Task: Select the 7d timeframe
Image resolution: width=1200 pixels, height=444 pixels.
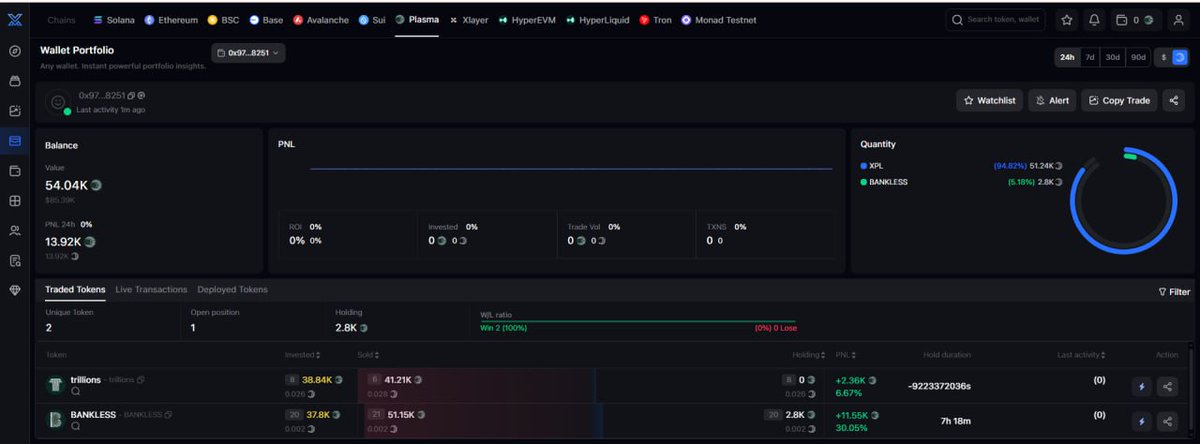Action: tap(1090, 57)
